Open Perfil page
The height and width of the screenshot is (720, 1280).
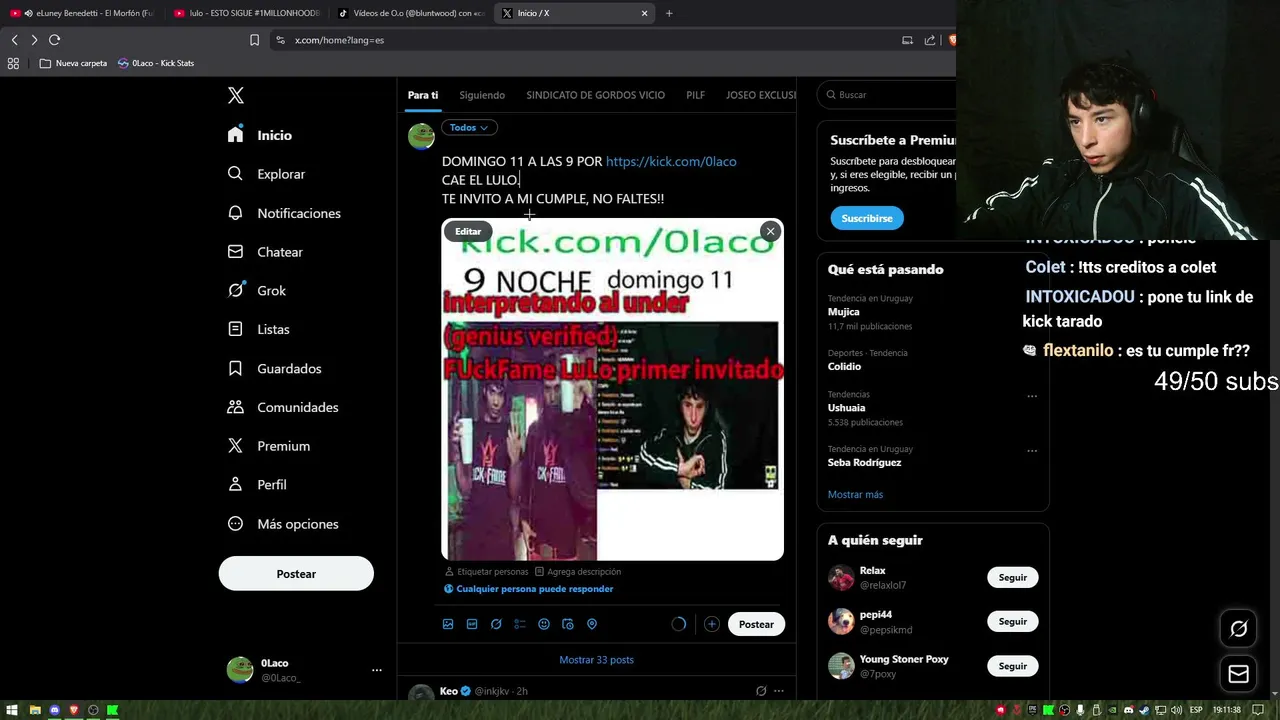click(257, 484)
